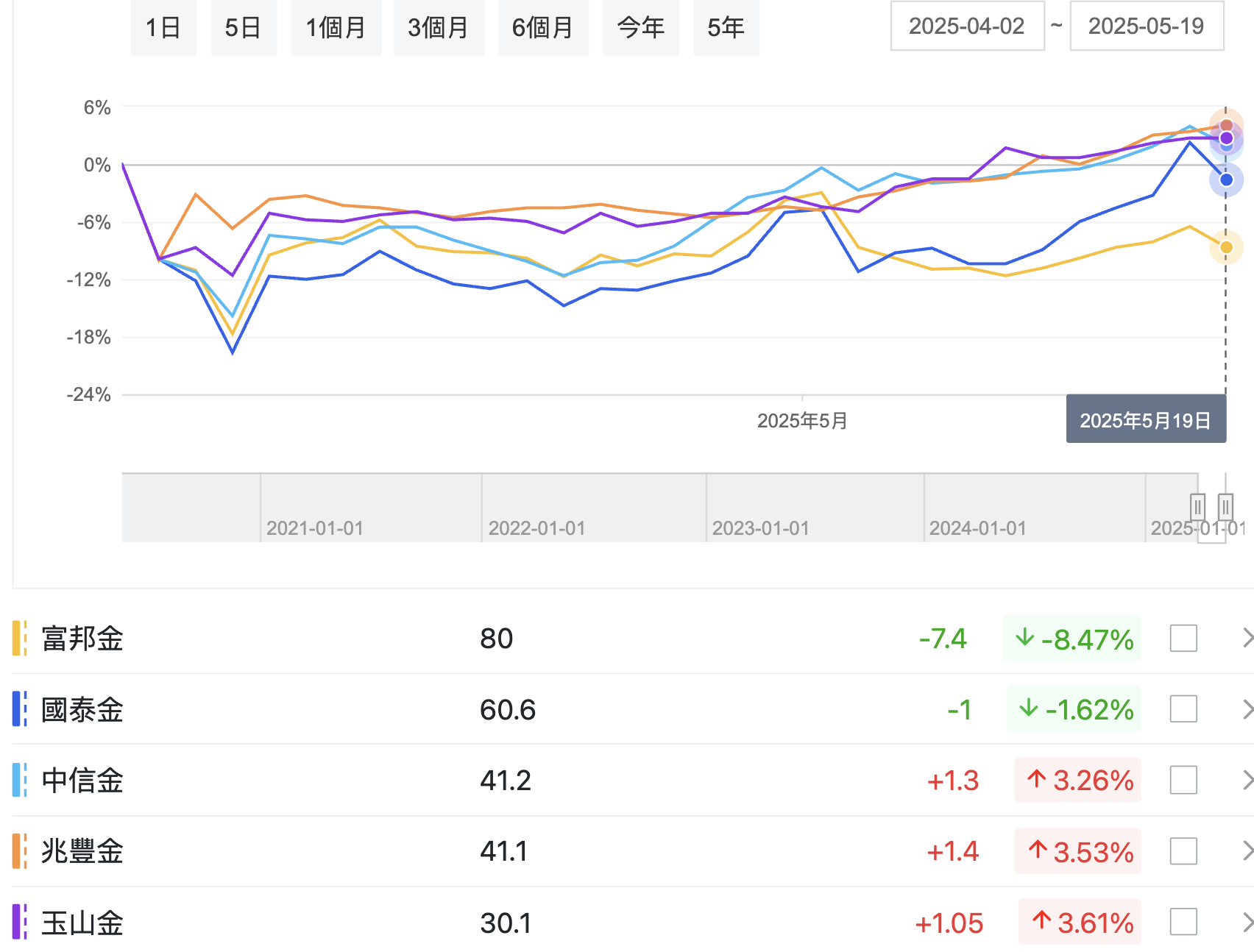Click the start date field 2025-04-02

click(967, 26)
